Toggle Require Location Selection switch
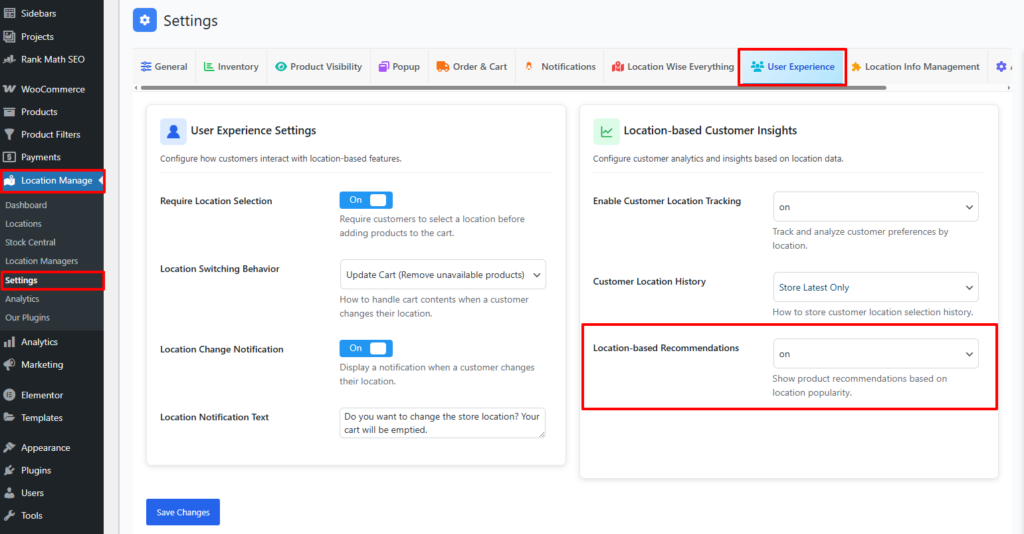The width and height of the screenshot is (1024, 534). pos(366,200)
